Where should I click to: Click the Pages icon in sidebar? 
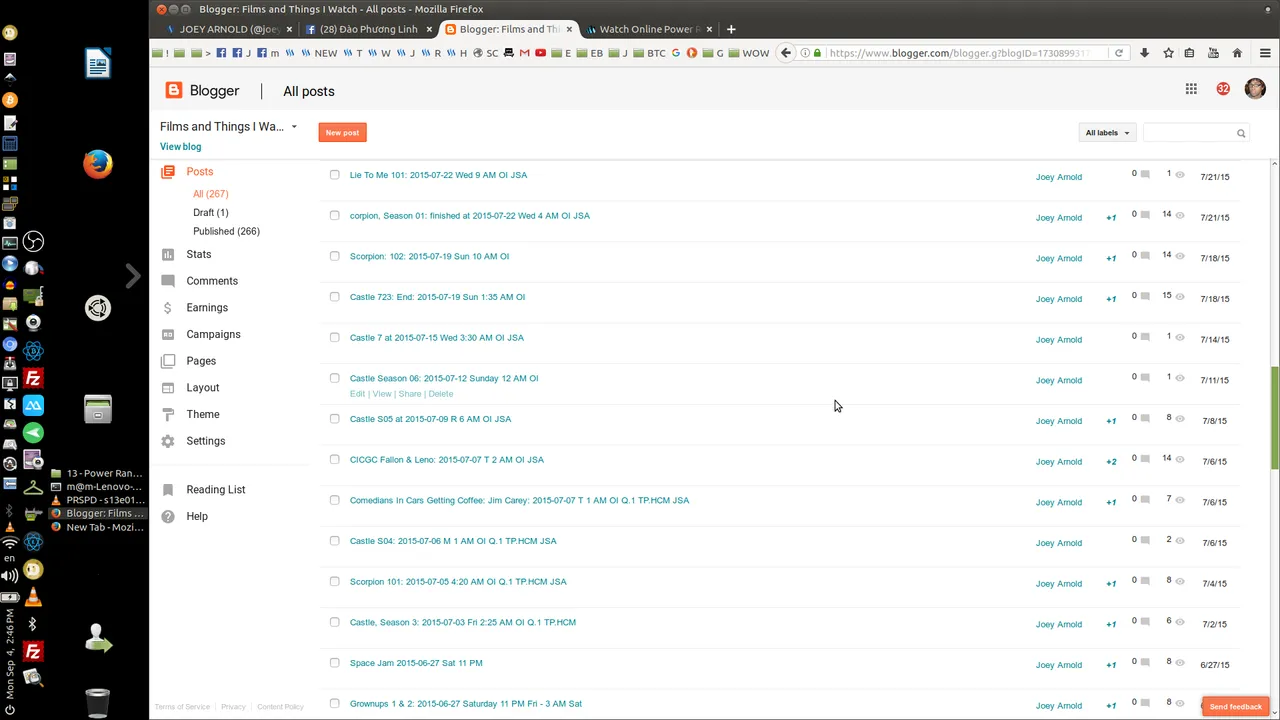coord(168,361)
